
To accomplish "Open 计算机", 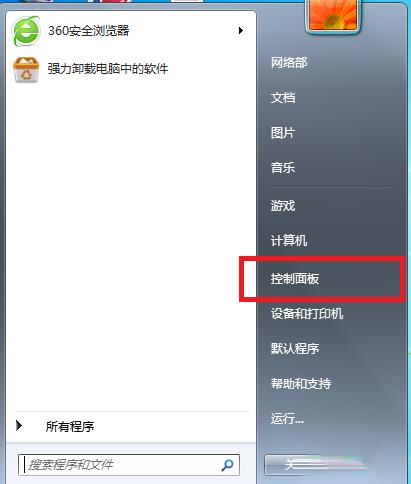I will tap(289, 240).
